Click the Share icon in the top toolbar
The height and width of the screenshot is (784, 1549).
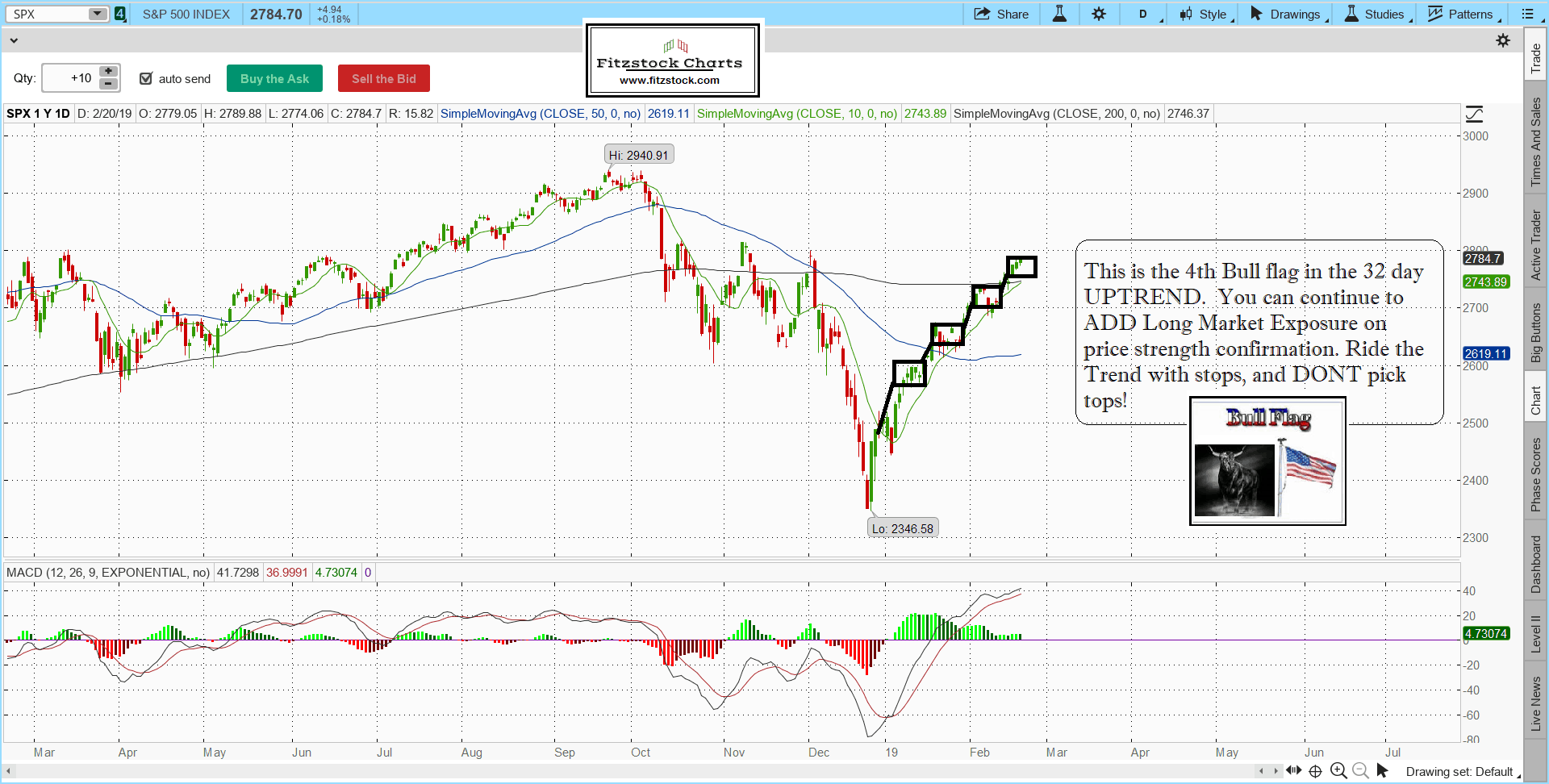(x=1001, y=14)
